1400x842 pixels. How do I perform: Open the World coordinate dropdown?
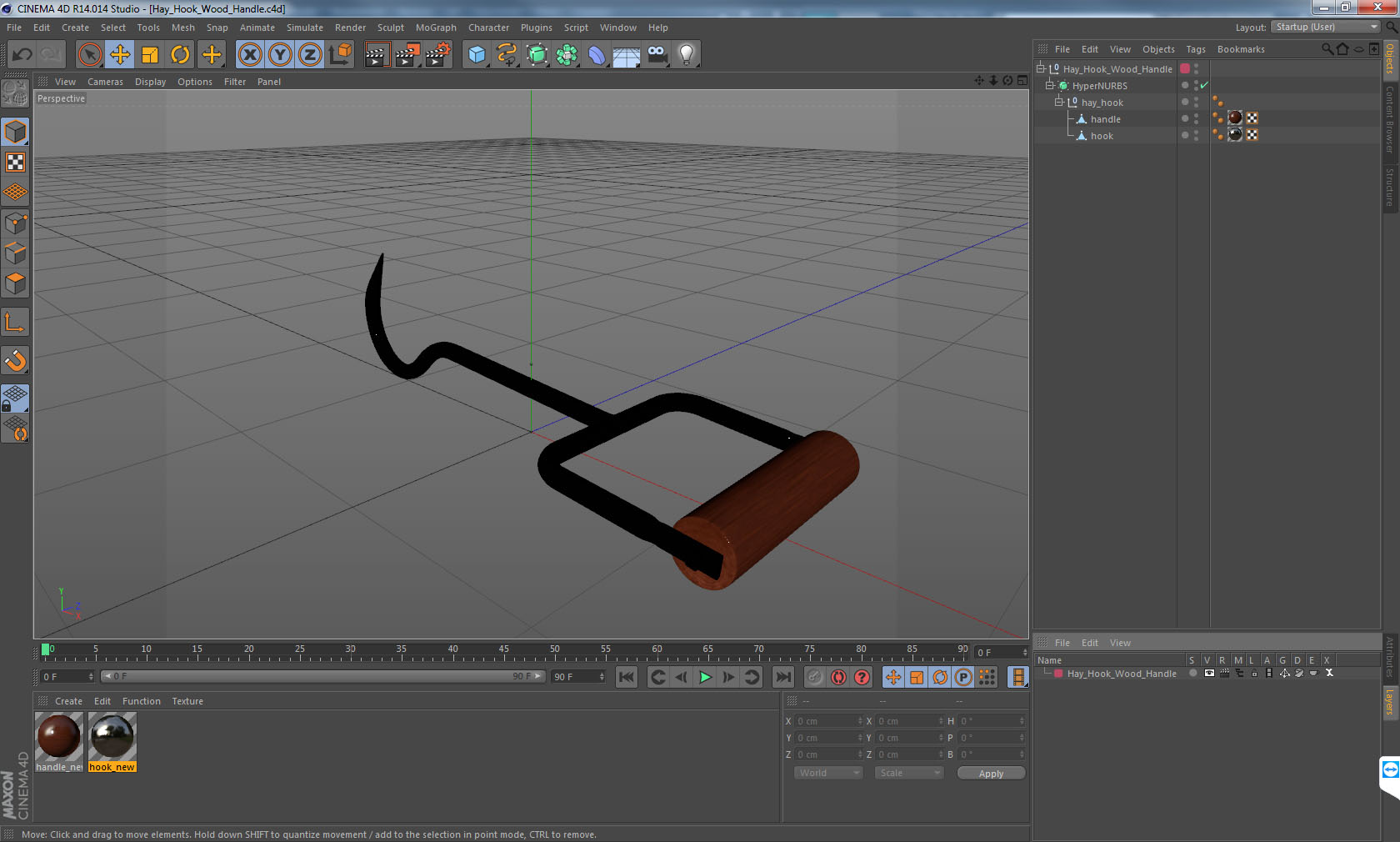(x=827, y=773)
